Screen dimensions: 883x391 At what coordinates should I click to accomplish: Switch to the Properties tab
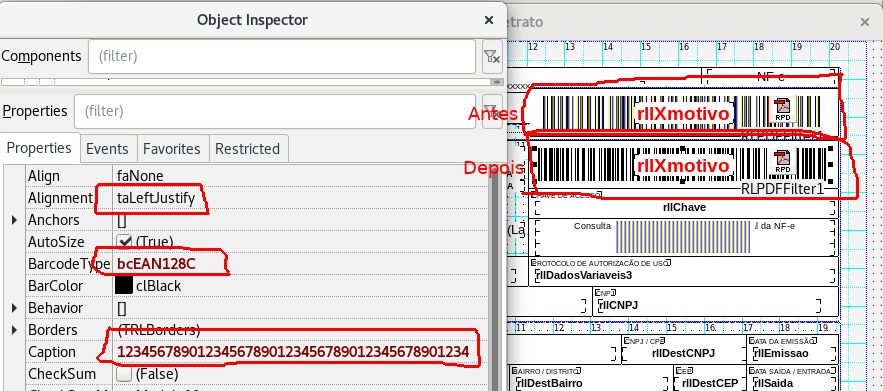[x=39, y=148]
